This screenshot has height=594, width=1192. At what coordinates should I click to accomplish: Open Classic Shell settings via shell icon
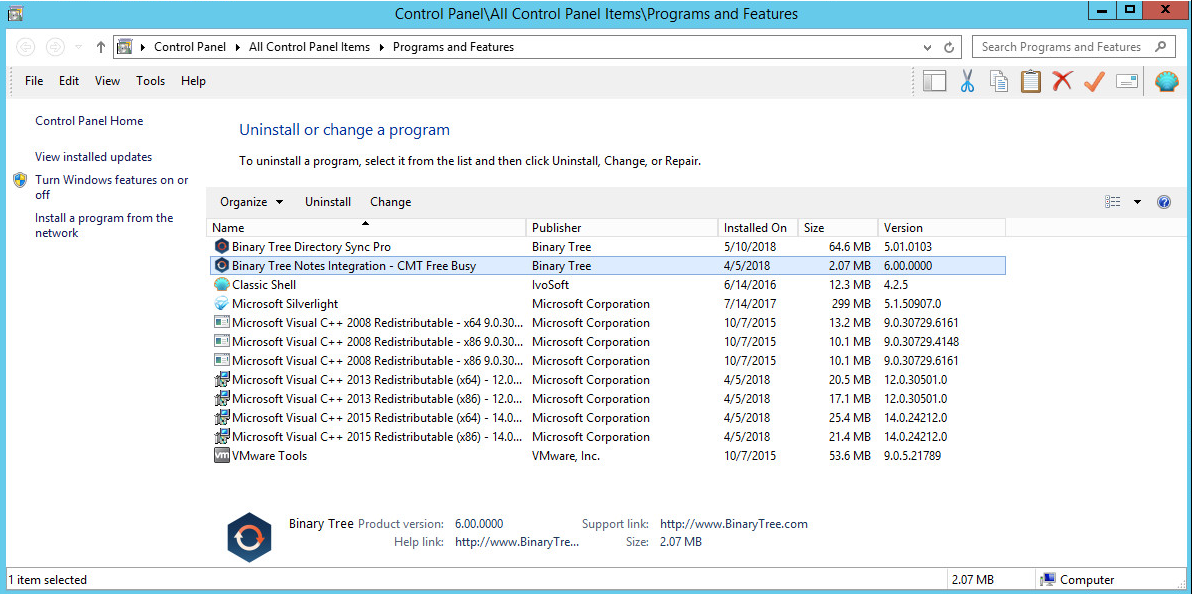click(1166, 82)
